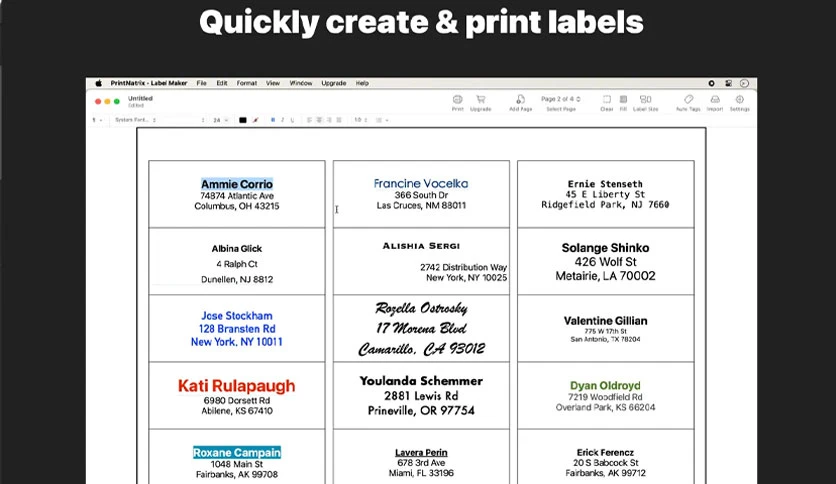The image size is (836, 484).
Task: Justify text alignment
Action: [339, 120]
